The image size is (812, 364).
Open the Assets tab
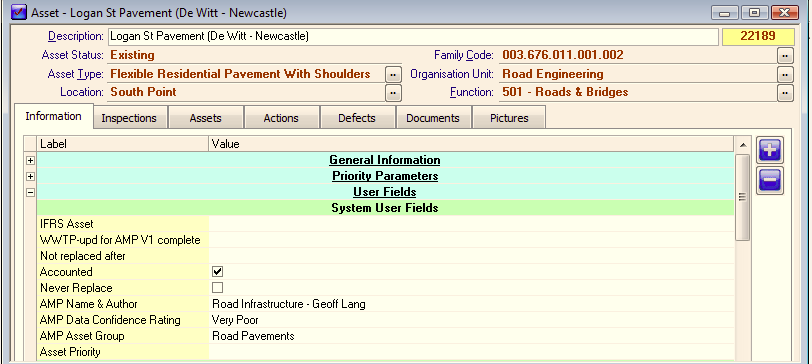206,118
